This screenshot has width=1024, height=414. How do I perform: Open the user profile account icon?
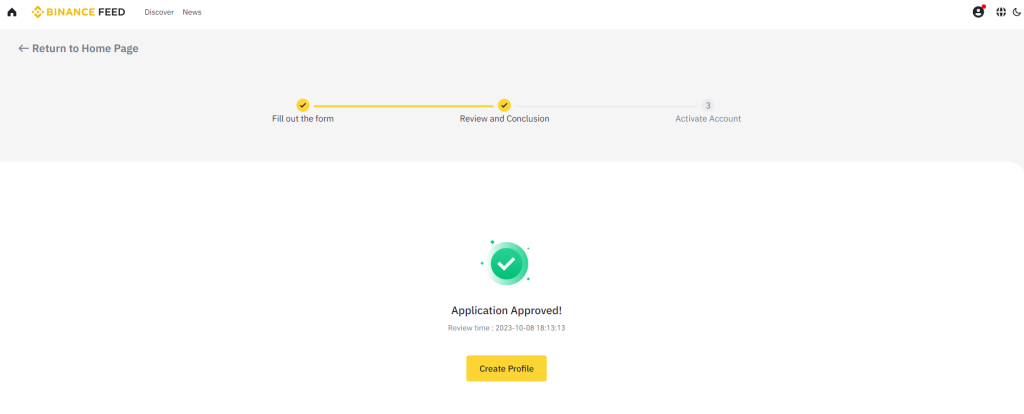tap(978, 12)
